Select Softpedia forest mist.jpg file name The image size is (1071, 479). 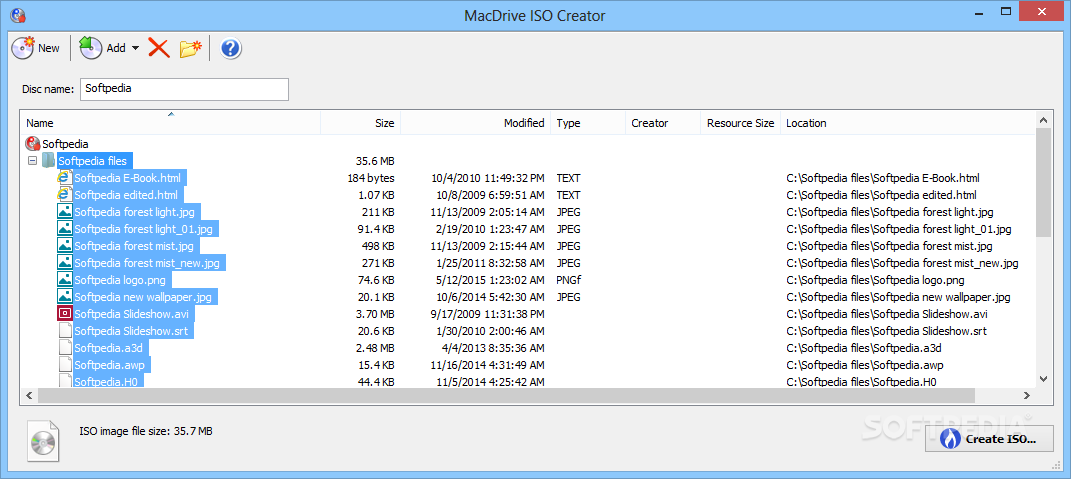click(134, 246)
